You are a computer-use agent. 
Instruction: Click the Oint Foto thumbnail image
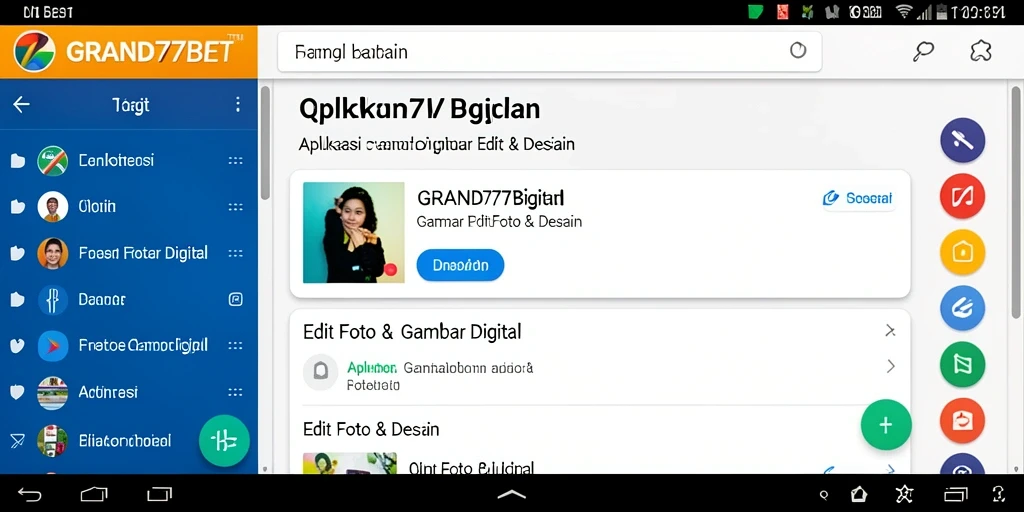[350, 462]
